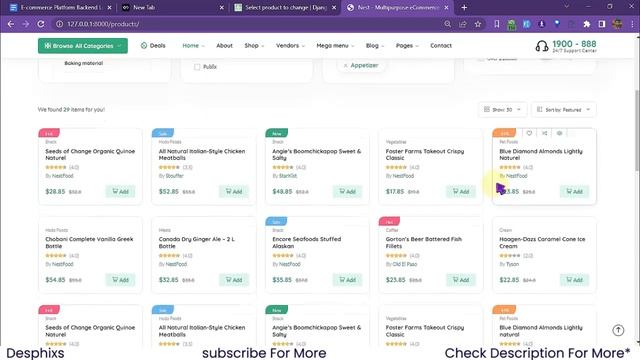Close the New Tab tab

tap(222, 7)
